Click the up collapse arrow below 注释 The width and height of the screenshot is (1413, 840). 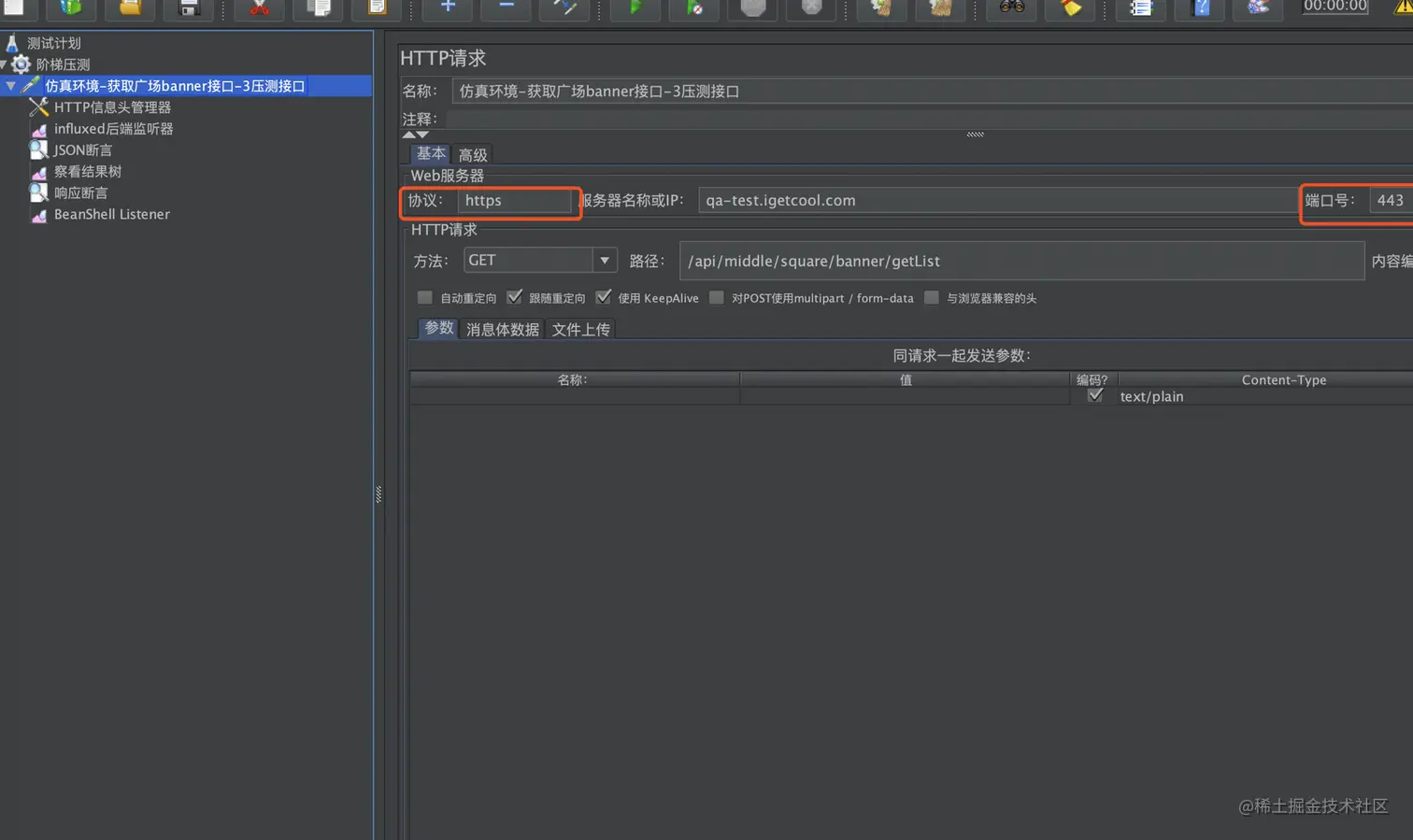pyautogui.click(x=408, y=135)
